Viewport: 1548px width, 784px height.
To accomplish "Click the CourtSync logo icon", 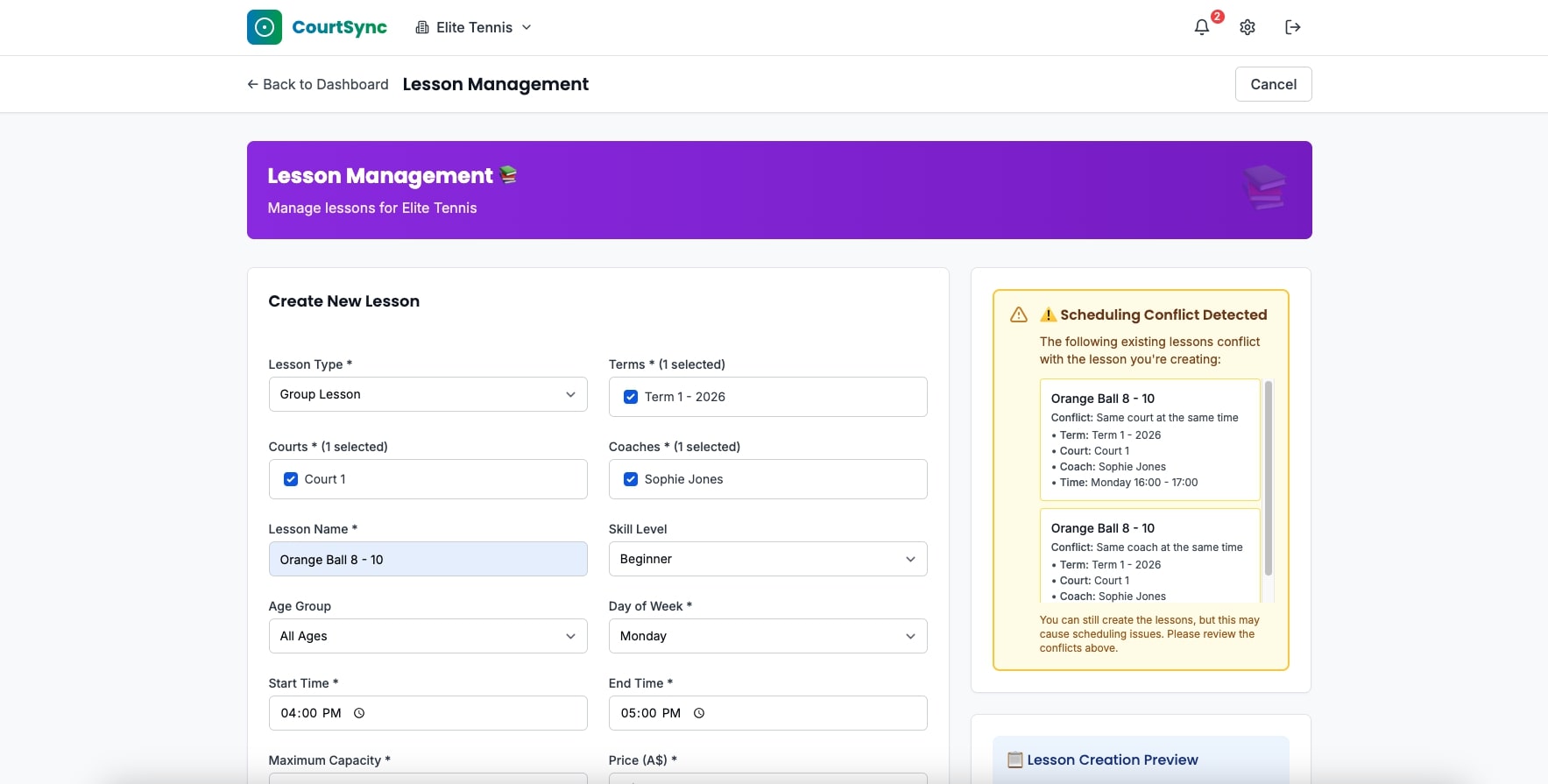I will pos(264,27).
